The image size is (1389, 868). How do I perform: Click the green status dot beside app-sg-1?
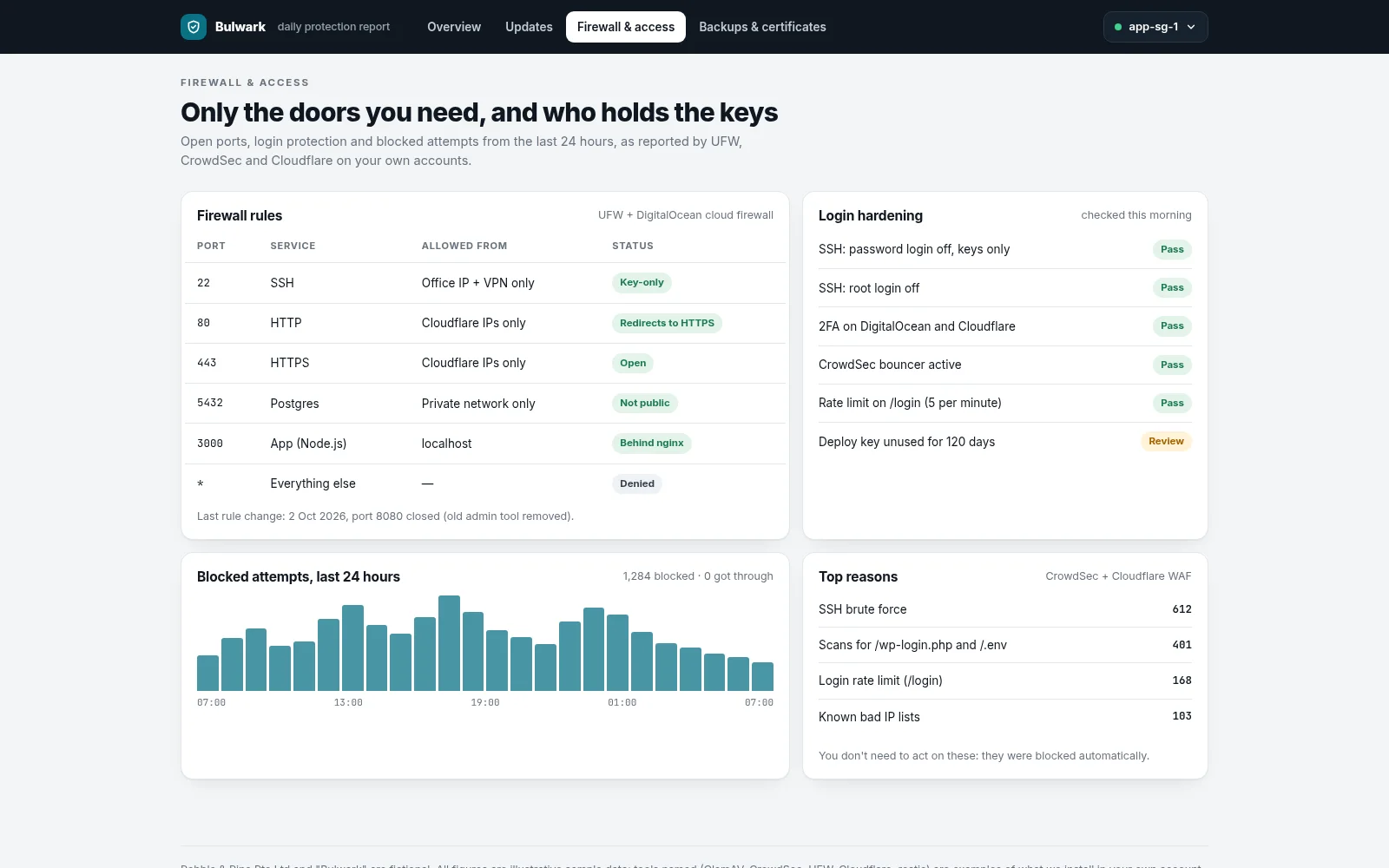coord(1118,27)
